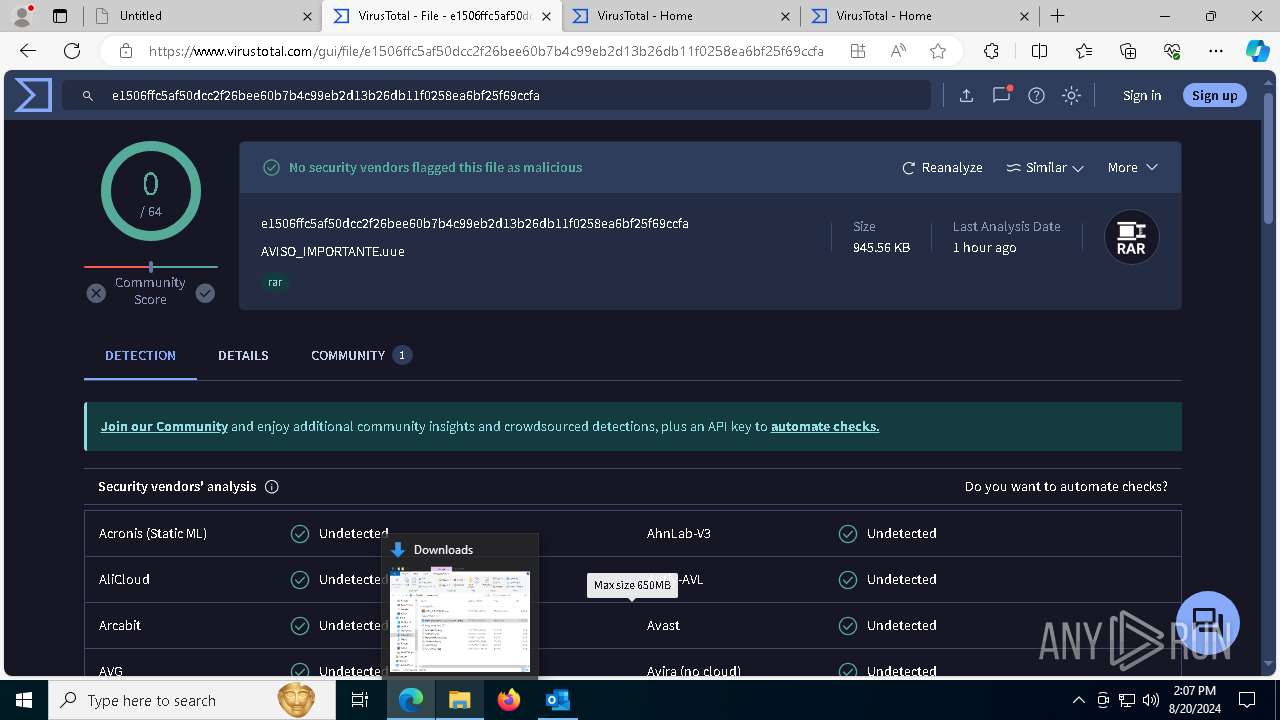Open the Favorites list icon
The width and height of the screenshot is (1280, 720).
pos(1084,51)
